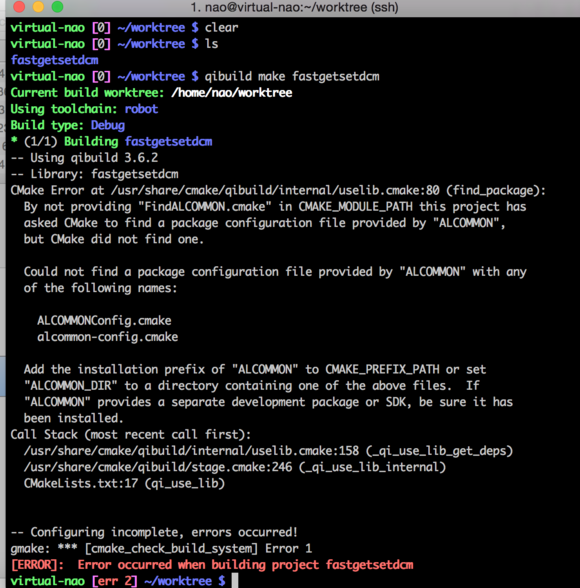The height and width of the screenshot is (588, 580).
Task: Click the window title nao@virtual-nao:~/worktree (ssh)
Action: click(x=294, y=7)
